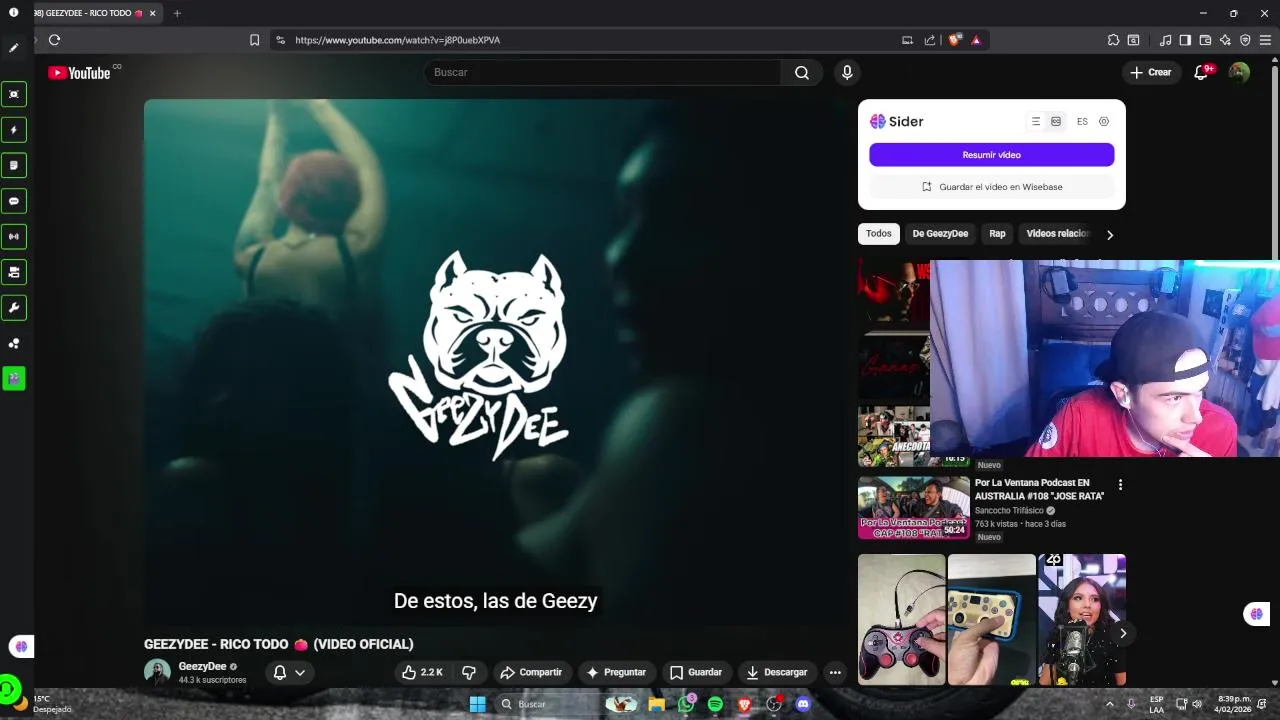The height and width of the screenshot is (720, 1280).
Task: Open options menu for Por La Ventana Podcast
Action: coord(1120,485)
